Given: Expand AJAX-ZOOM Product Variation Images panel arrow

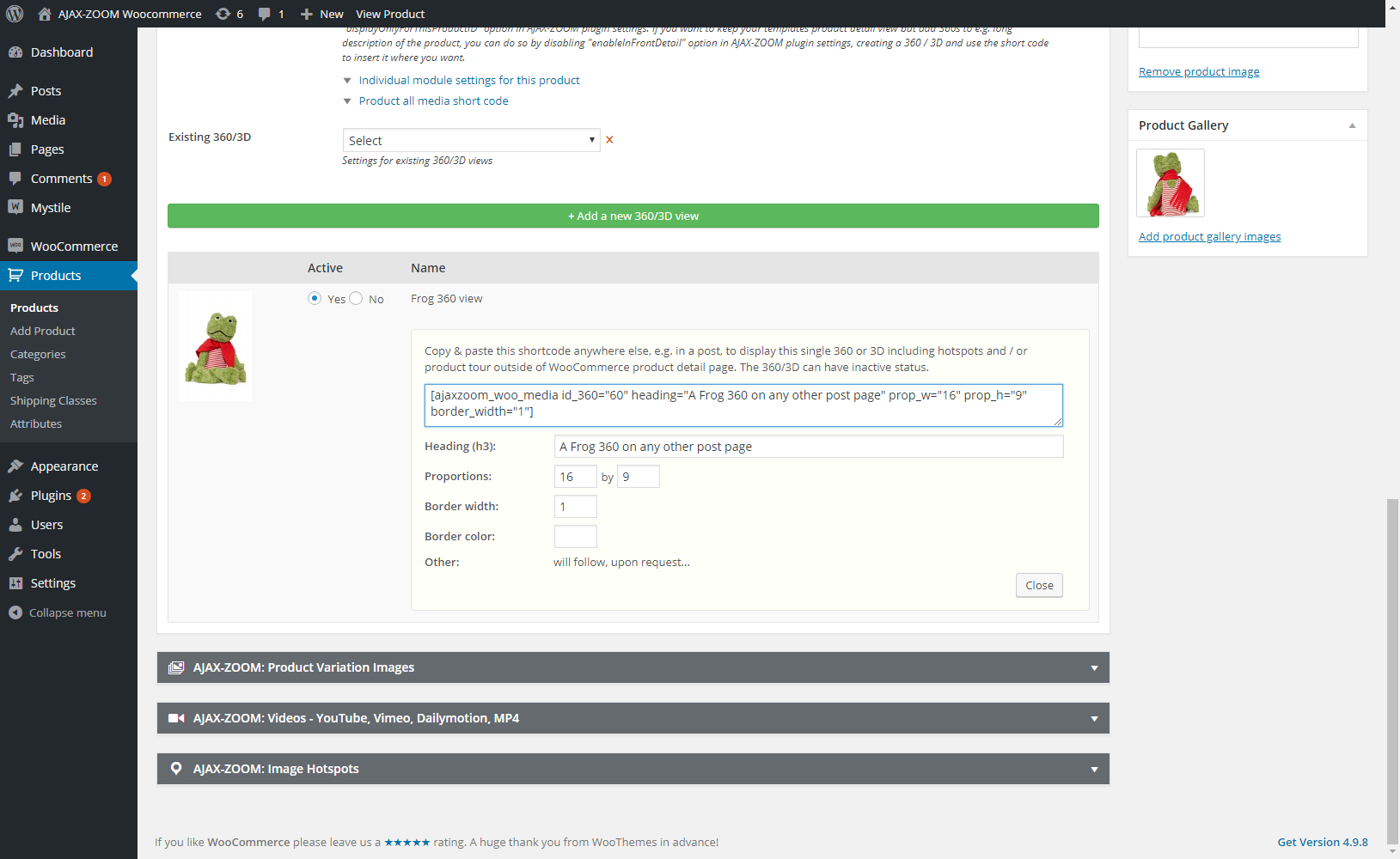Looking at the screenshot, I should pos(1094,668).
